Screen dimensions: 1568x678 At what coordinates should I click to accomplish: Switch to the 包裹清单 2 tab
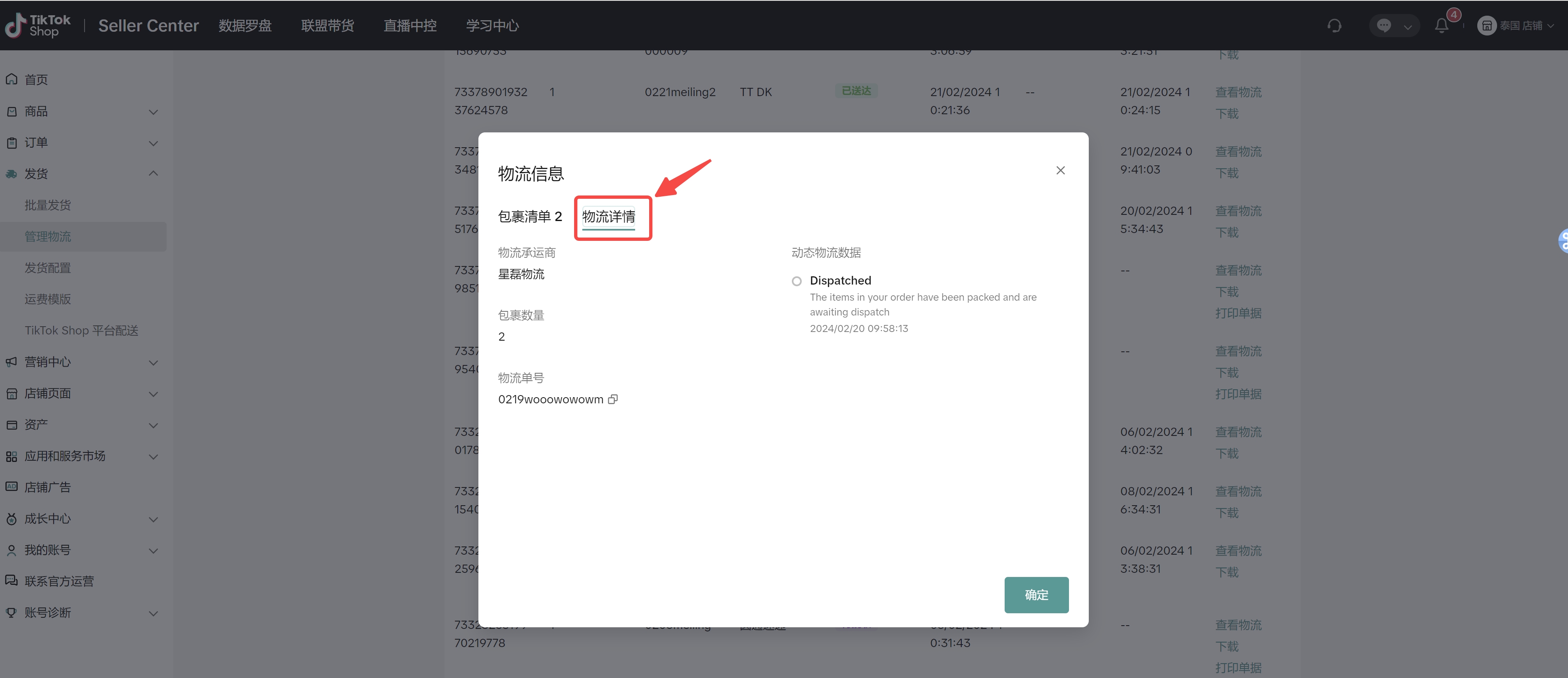[x=530, y=217]
